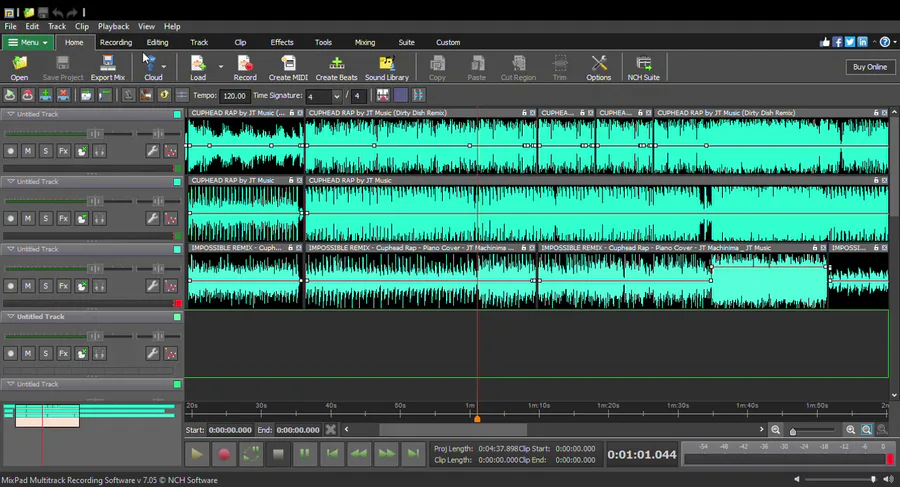Click the Record icon in the Home ribbon
This screenshot has width=900, height=487.
245,67
